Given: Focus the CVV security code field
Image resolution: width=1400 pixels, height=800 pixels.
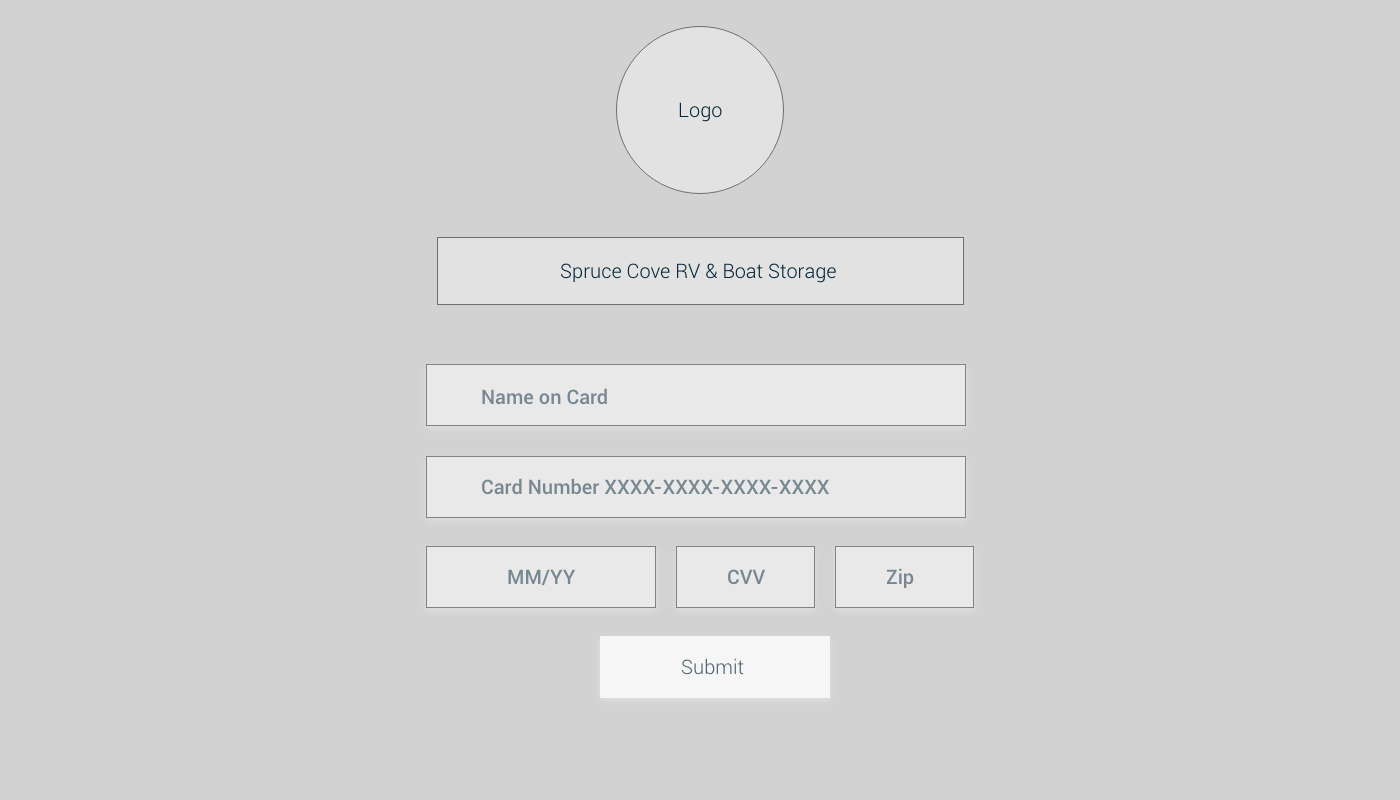Looking at the screenshot, I should point(745,577).
